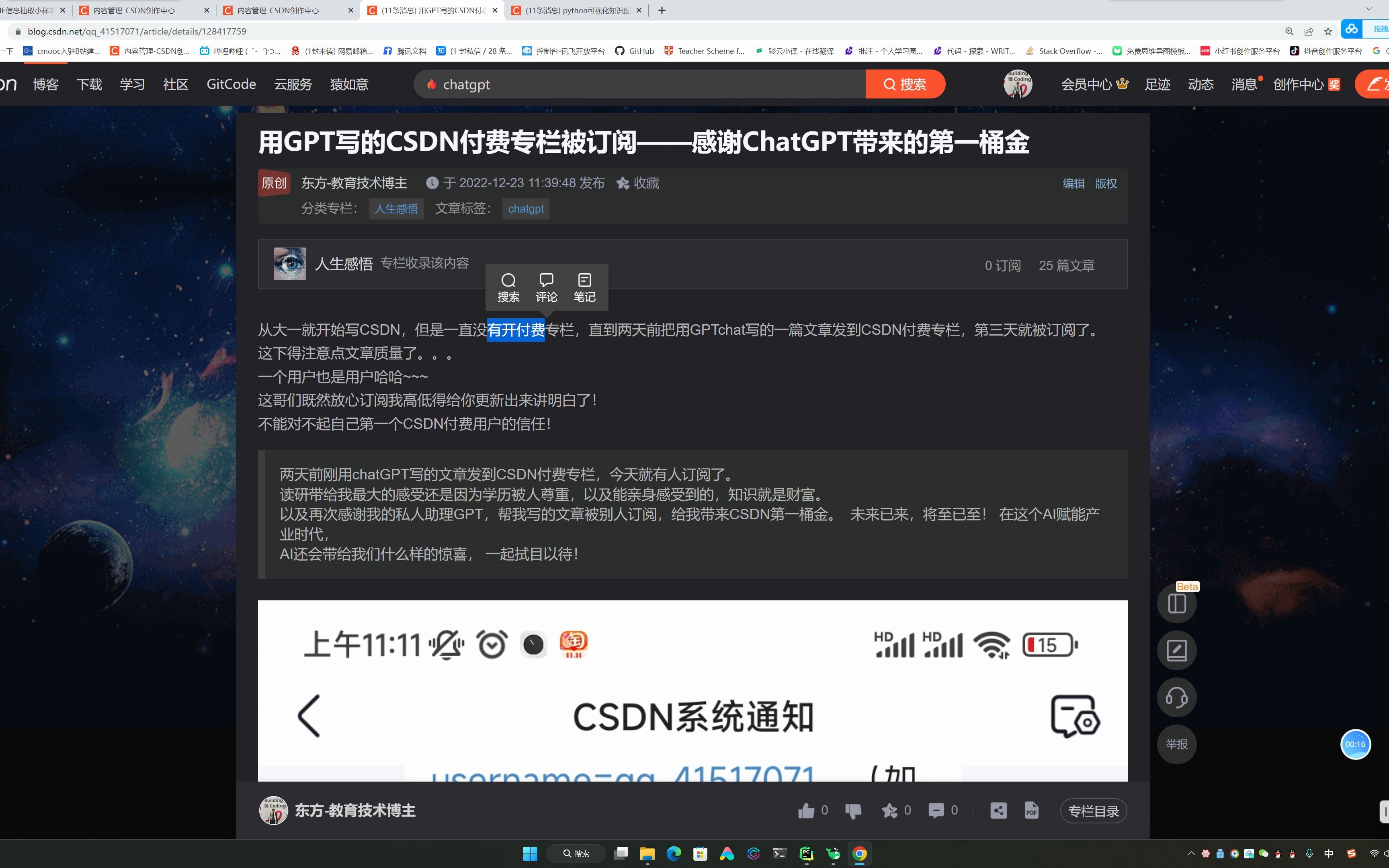Toggle the dislike thumbs-down button
The width and height of the screenshot is (1389, 868).
click(x=852, y=811)
